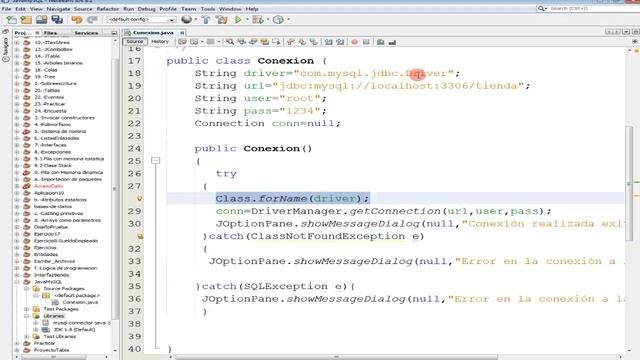Switch to History view button
Viewport: 640px width, 360px height.
pyautogui.click(x=160, y=42)
